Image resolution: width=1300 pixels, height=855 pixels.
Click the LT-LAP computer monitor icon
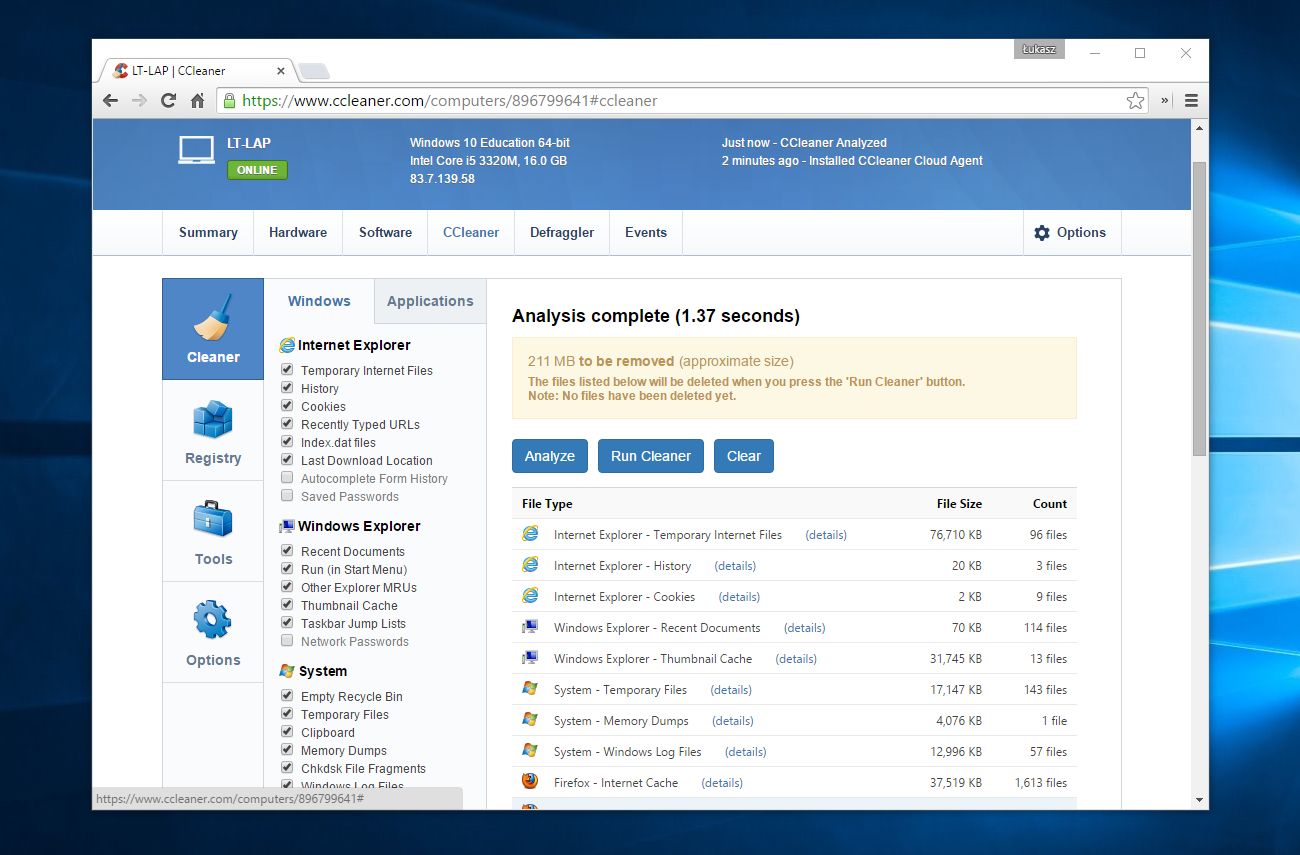tap(196, 150)
